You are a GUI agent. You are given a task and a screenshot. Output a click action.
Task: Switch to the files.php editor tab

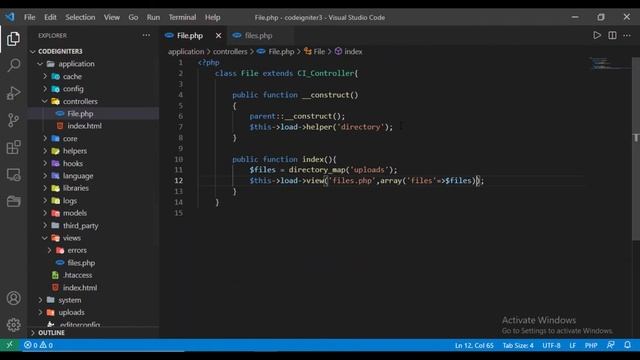[x=258, y=36]
